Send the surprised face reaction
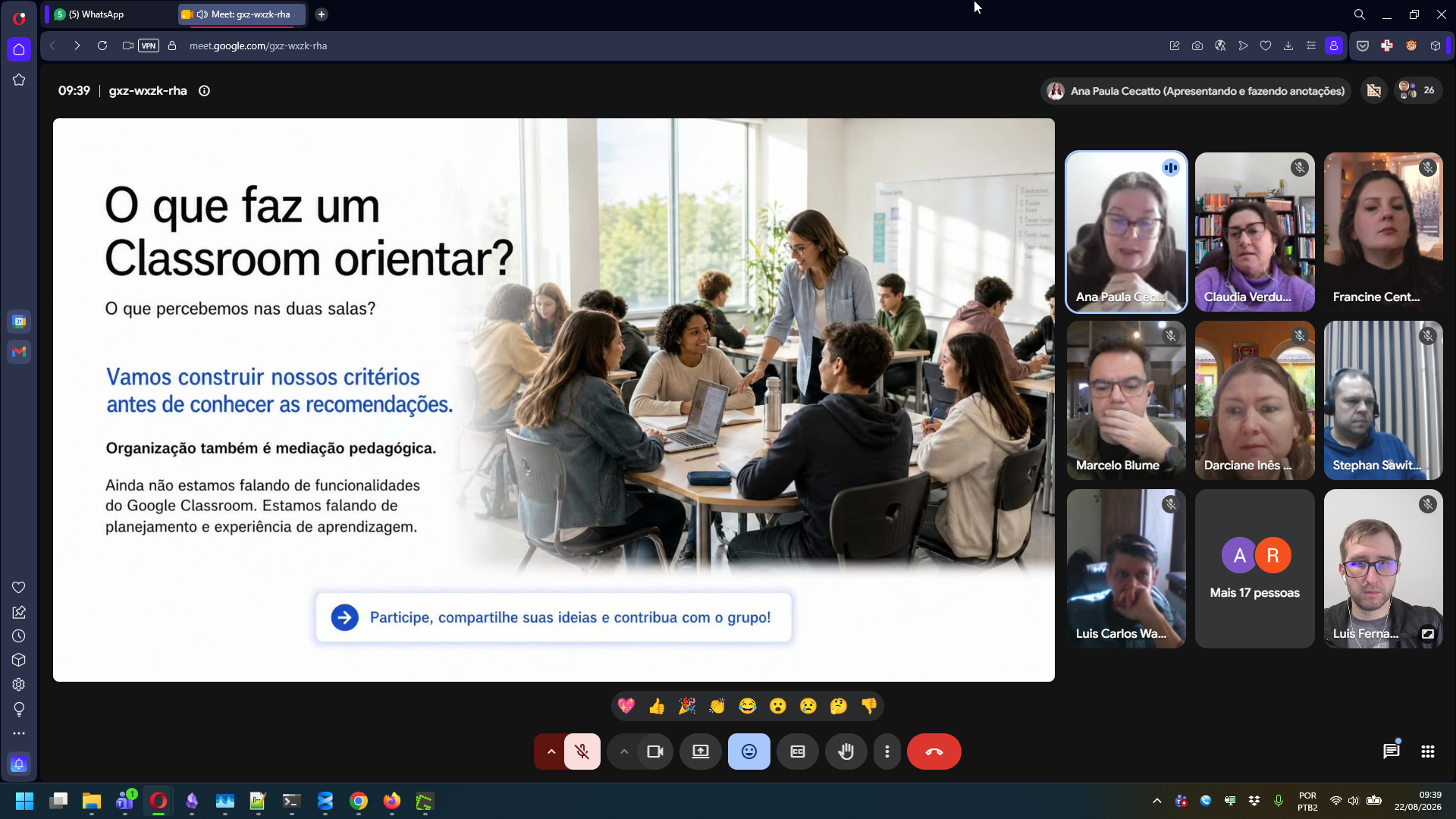 pos(778,707)
